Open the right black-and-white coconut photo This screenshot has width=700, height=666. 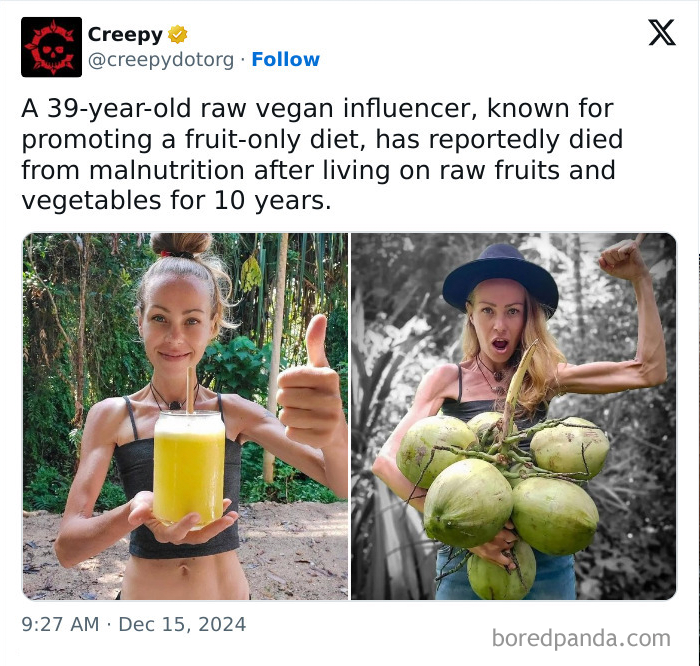(514, 416)
